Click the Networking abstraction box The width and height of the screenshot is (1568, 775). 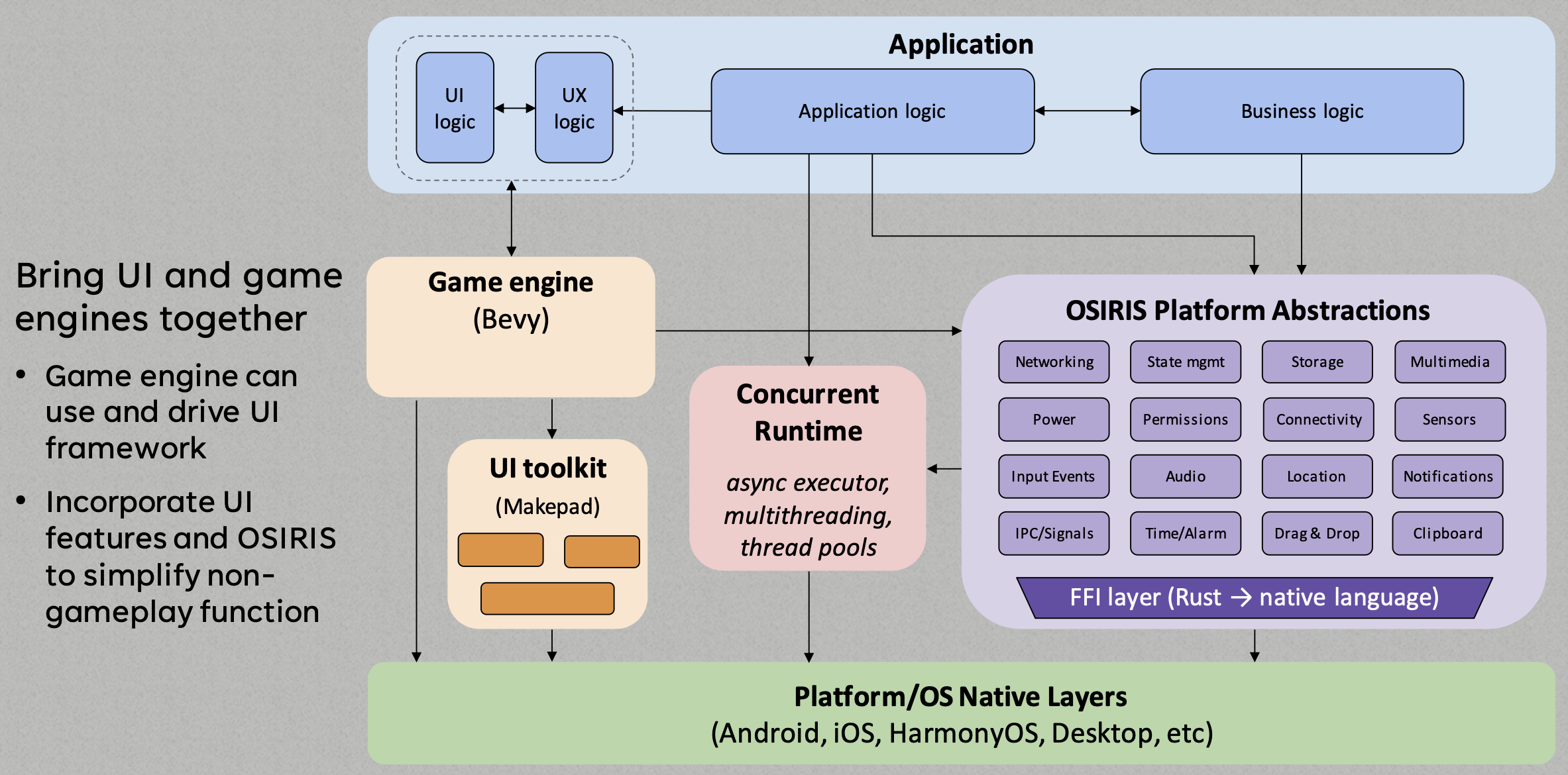pos(1054,362)
